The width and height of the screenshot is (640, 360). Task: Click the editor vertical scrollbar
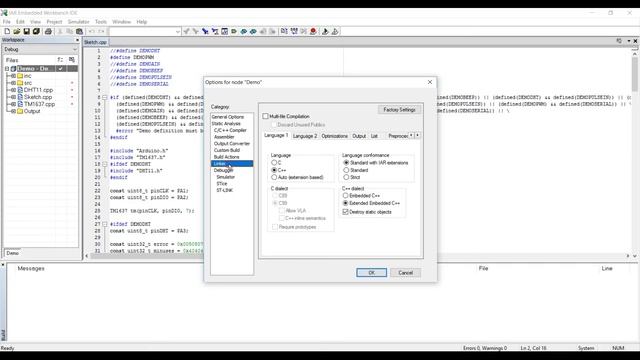tap(635, 151)
